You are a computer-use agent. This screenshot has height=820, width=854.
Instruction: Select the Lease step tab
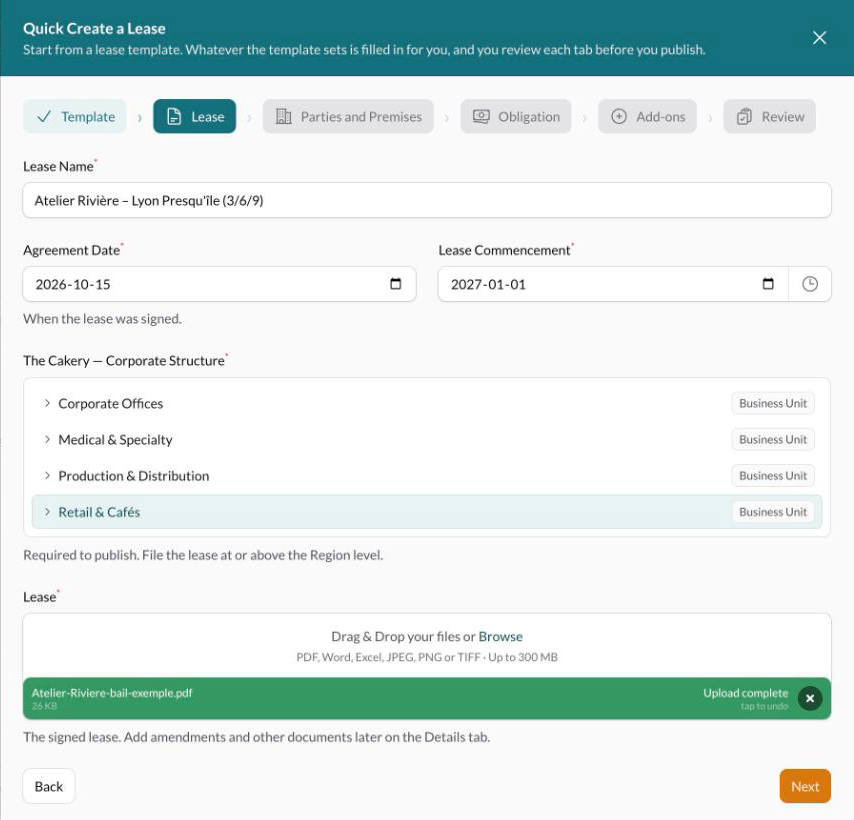tap(194, 117)
